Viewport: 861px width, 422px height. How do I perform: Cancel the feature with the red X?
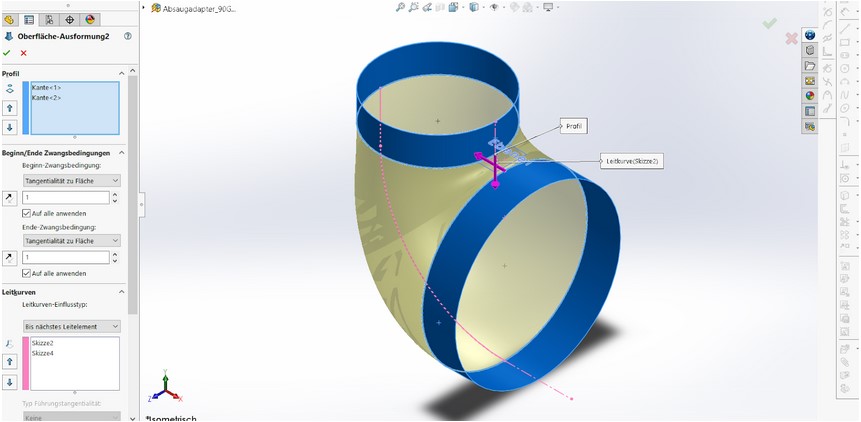click(23, 53)
